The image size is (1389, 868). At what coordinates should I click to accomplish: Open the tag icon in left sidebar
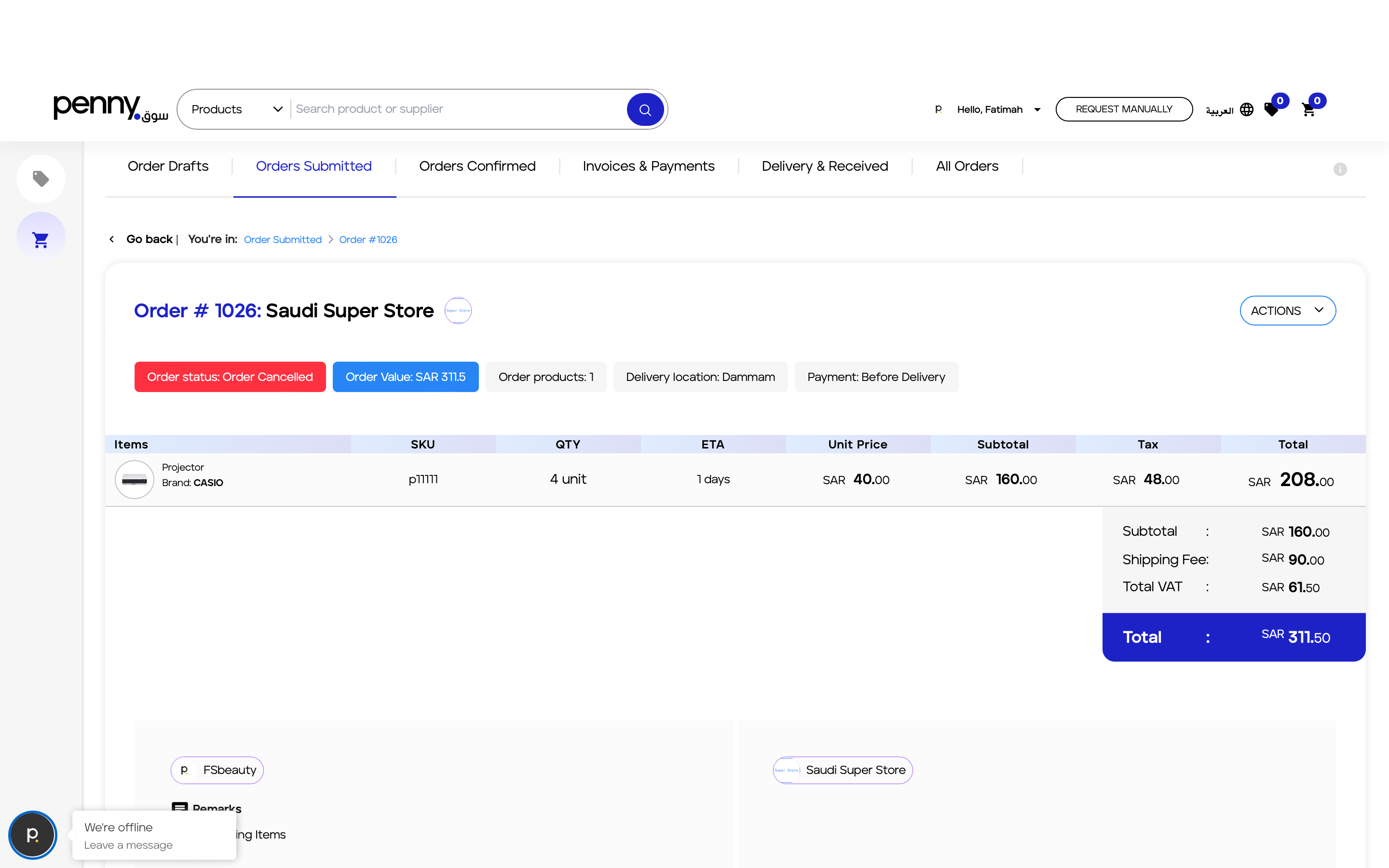(41, 178)
